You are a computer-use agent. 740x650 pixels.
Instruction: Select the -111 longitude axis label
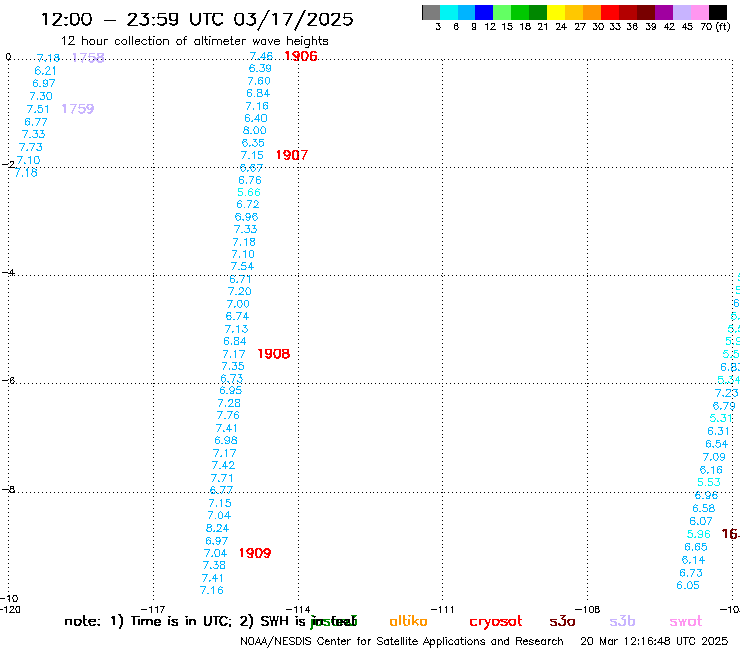tap(442, 609)
